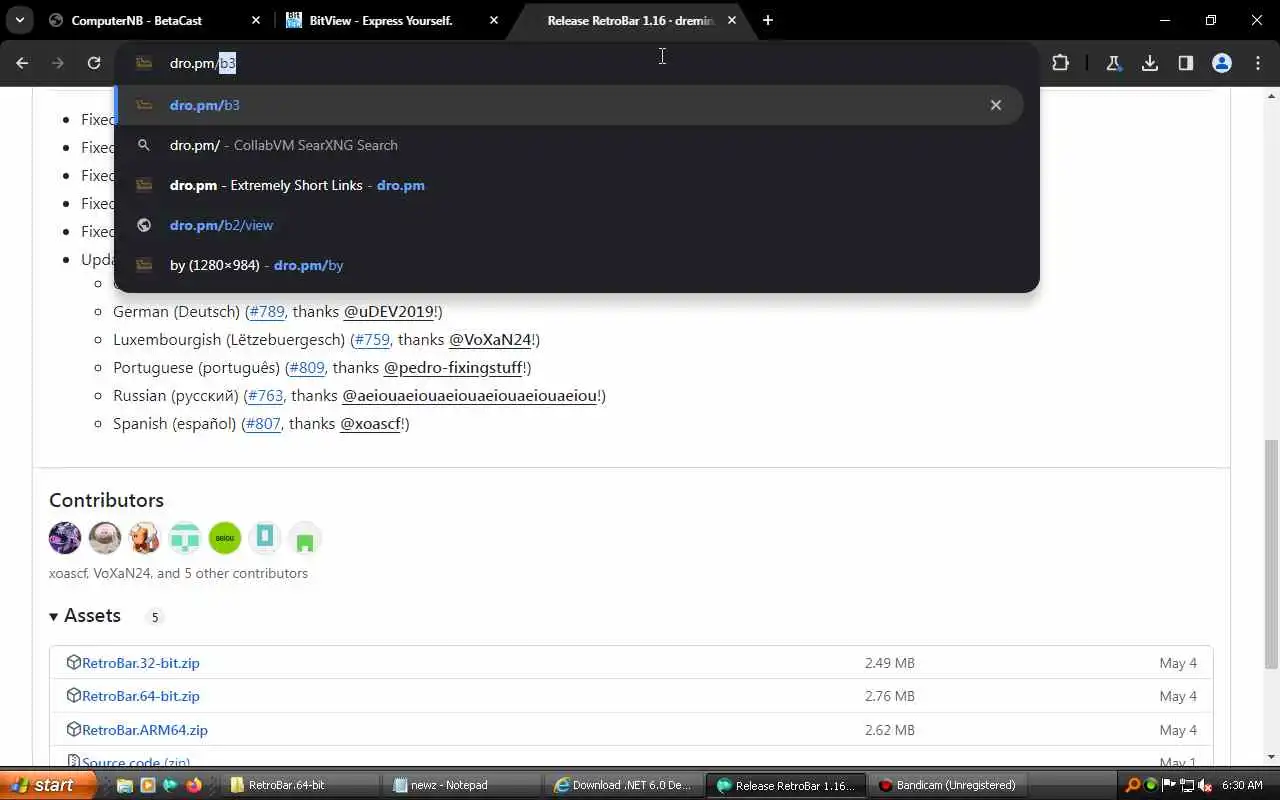Open pull request #763 link
Image resolution: width=1280 pixels, height=800 pixels.
pos(266,395)
